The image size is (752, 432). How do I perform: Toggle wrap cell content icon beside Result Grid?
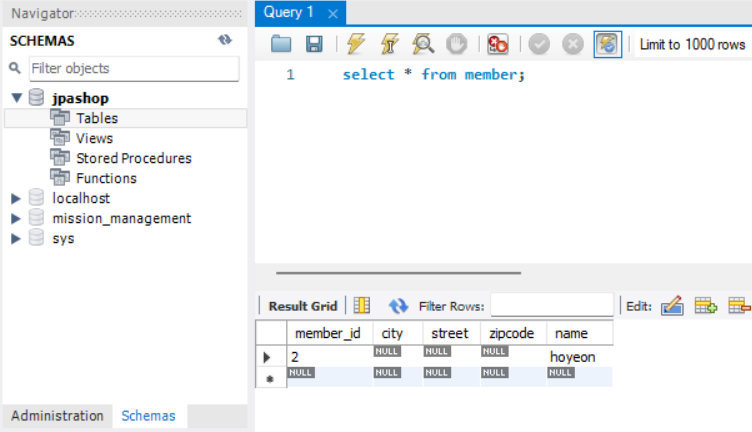(362, 306)
